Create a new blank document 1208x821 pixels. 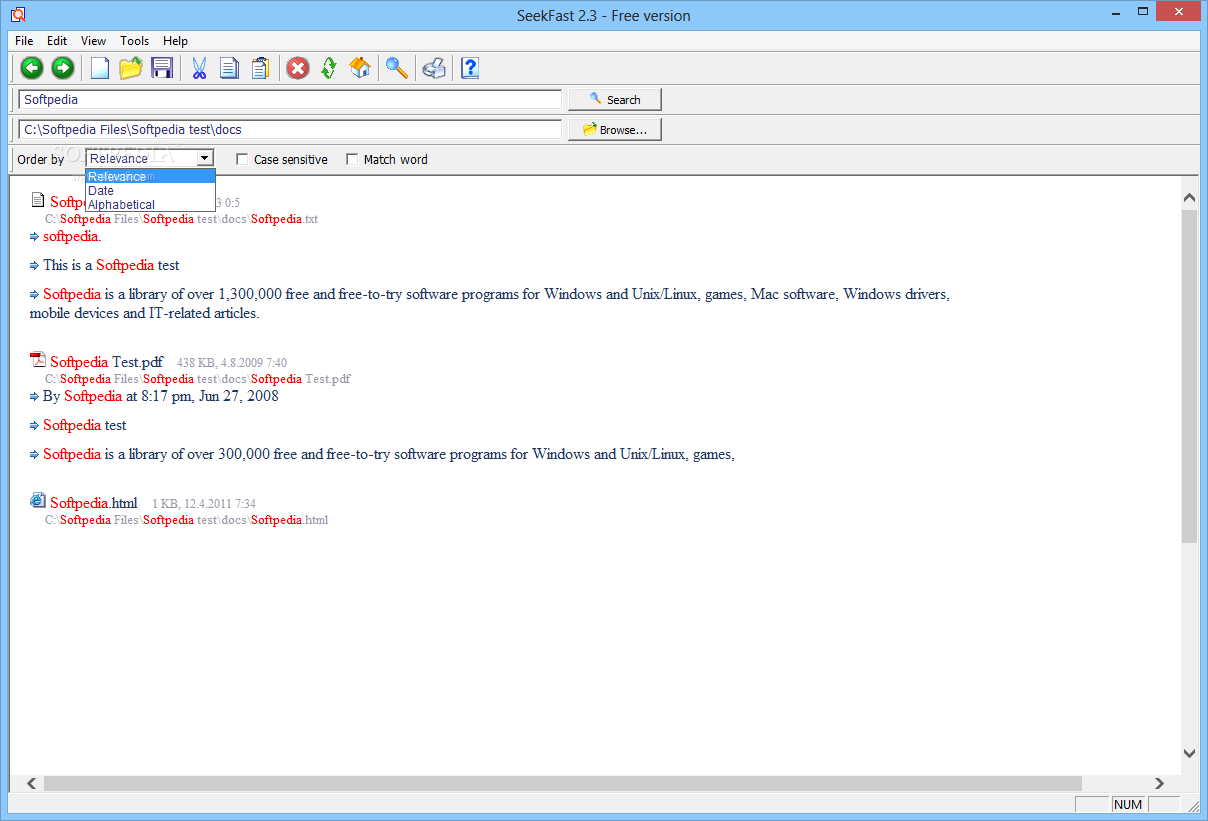point(100,68)
